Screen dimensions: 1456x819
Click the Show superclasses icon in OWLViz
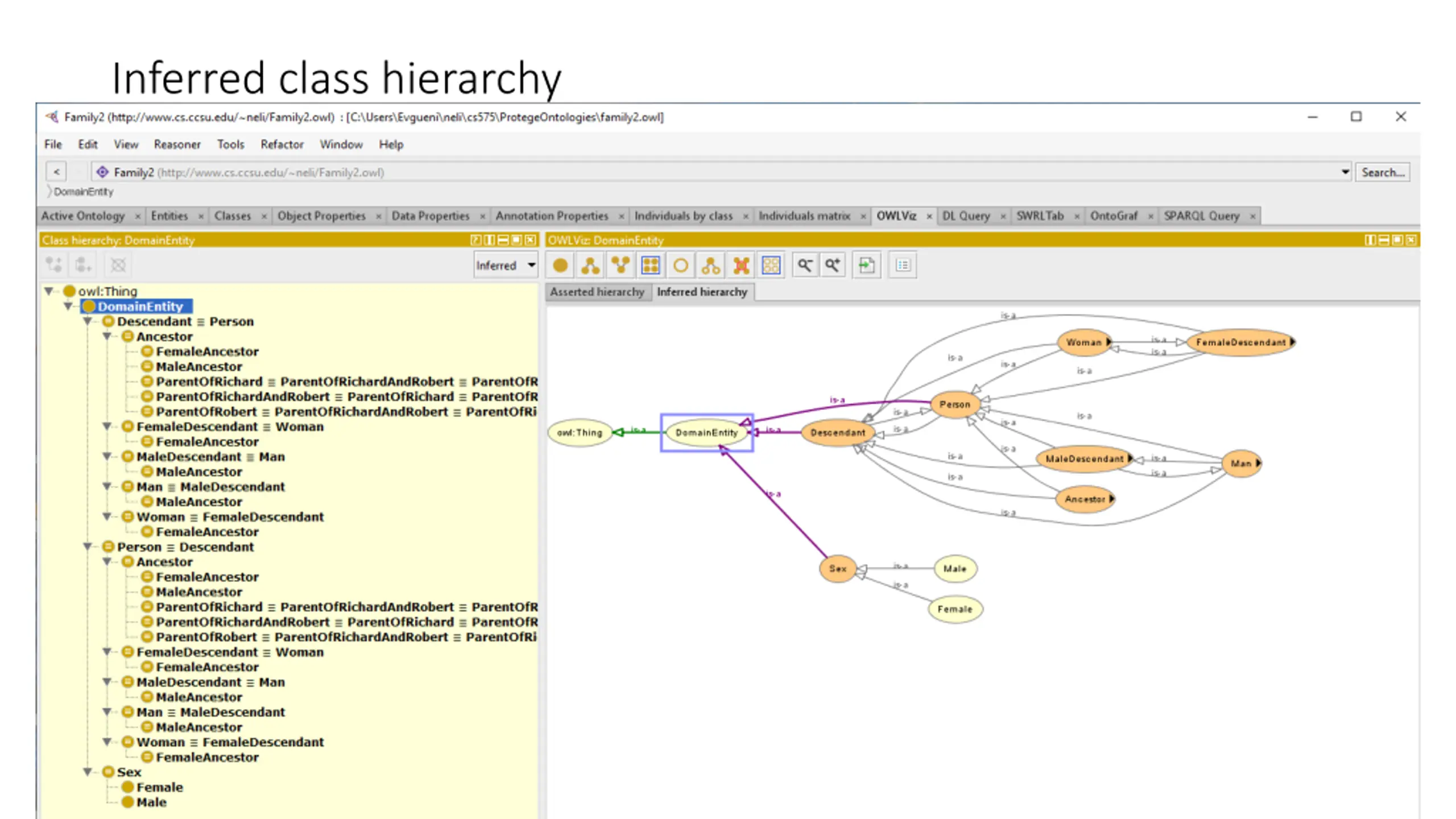click(621, 266)
